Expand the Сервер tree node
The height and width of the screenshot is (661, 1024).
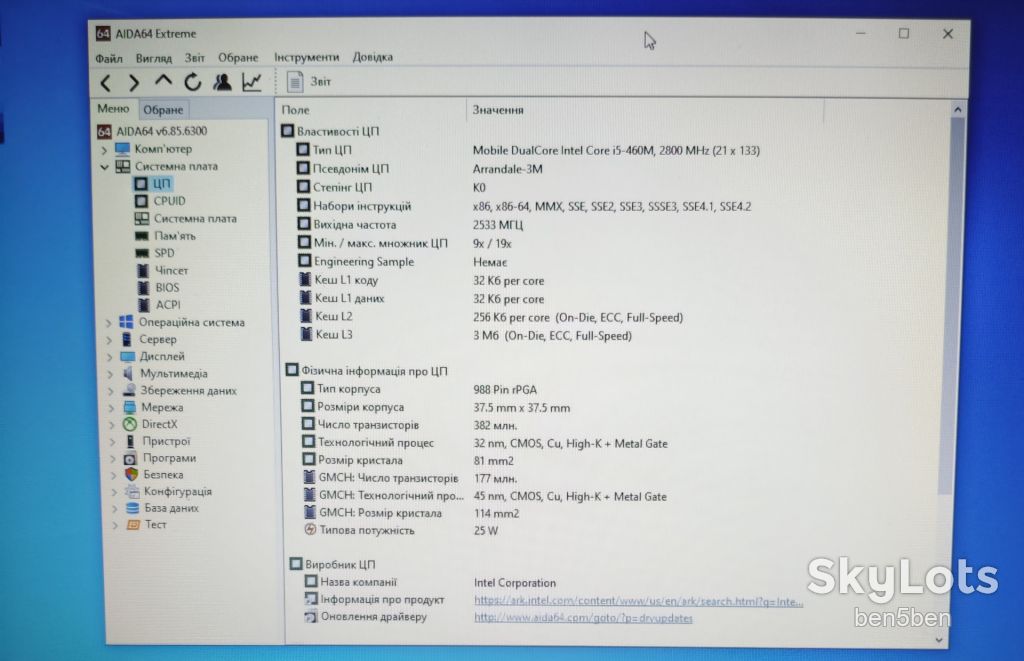109,340
